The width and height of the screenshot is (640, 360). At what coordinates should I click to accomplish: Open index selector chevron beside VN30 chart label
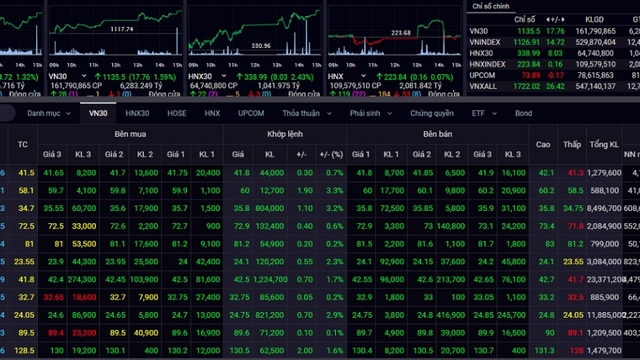(x=84, y=76)
